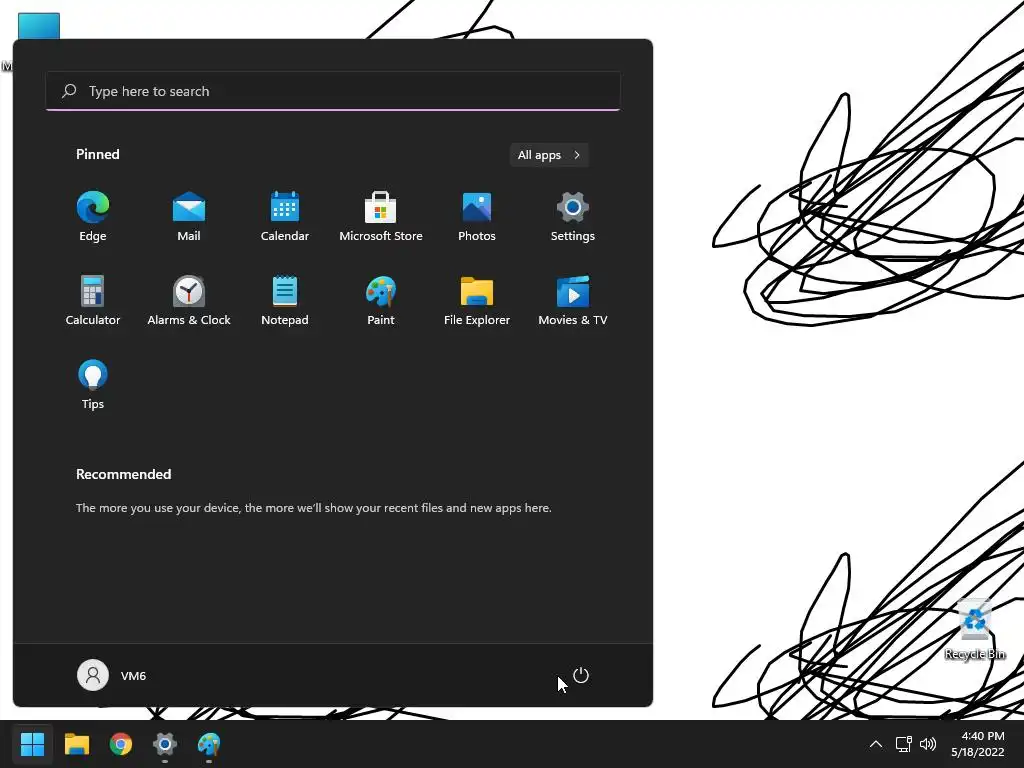Focus the Type here to search box
The width and height of the screenshot is (1024, 768).
click(x=333, y=91)
